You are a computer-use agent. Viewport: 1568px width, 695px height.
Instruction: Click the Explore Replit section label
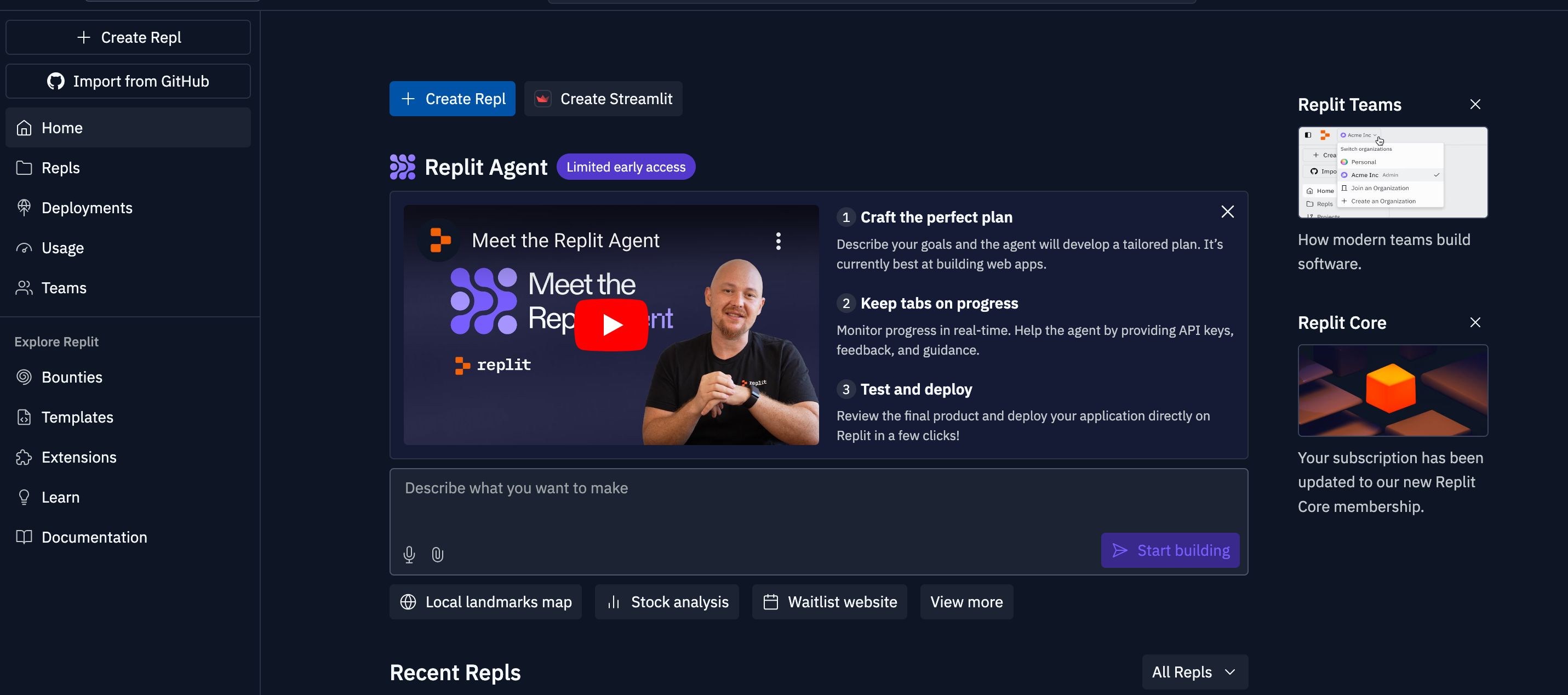coord(56,341)
